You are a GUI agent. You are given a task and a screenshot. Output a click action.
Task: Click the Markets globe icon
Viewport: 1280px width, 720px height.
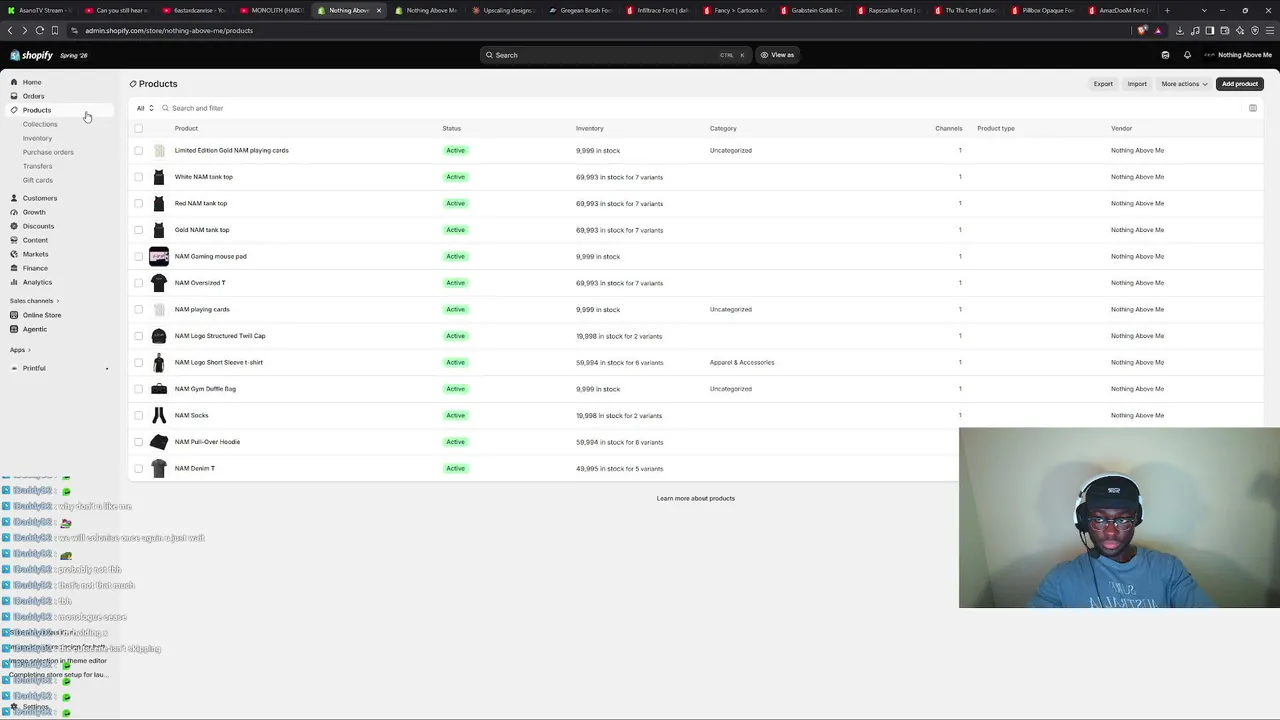pyautogui.click(x=14, y=254)
